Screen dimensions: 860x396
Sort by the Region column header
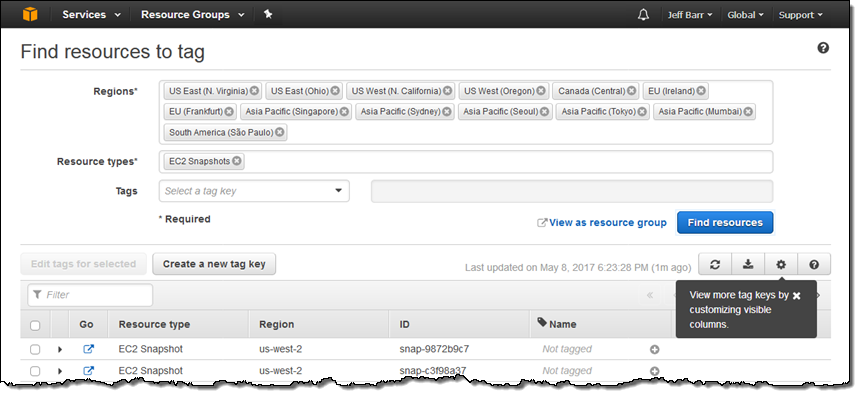276,324
